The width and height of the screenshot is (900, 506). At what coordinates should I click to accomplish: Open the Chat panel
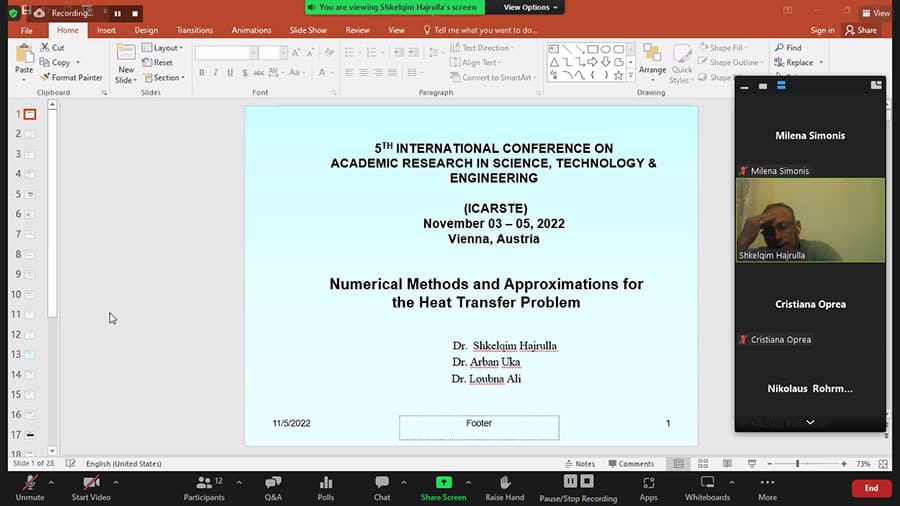coord(382,487)
